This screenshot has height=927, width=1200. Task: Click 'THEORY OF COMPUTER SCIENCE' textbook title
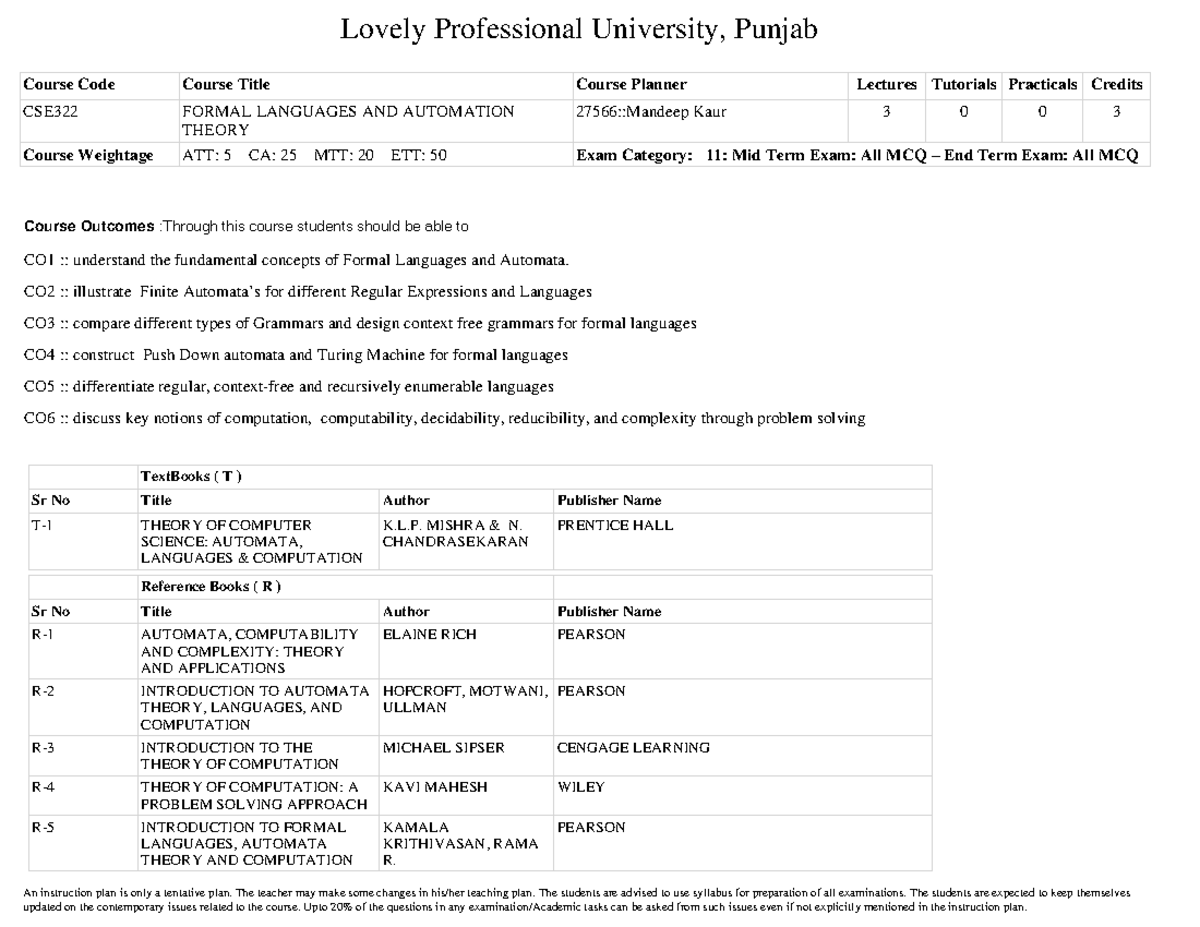click(x=252, y=541)
